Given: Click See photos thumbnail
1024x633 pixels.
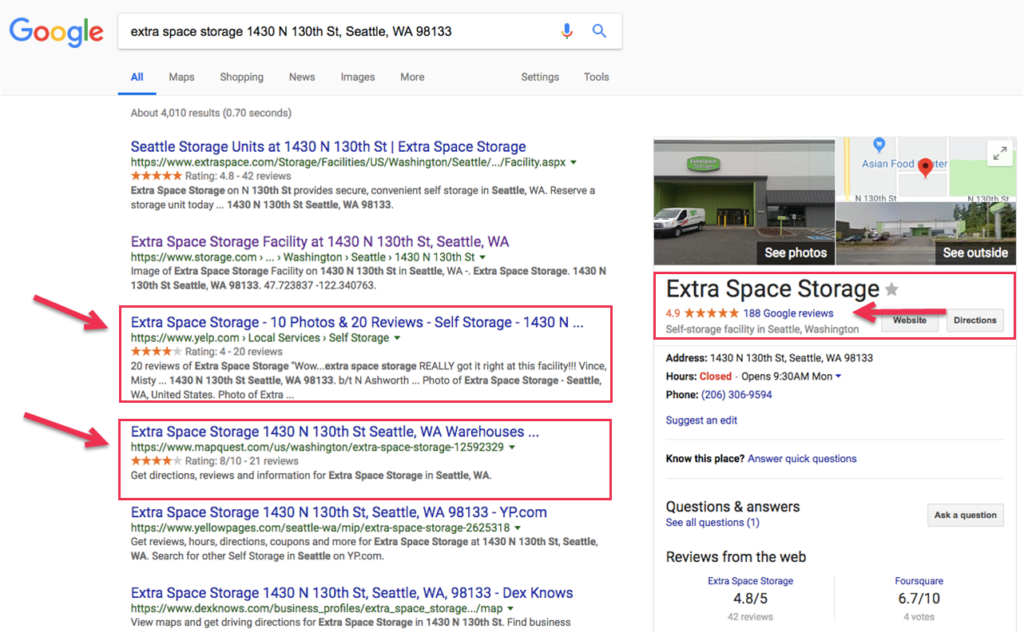Looking at the screenshot, I should coord(744,202).
